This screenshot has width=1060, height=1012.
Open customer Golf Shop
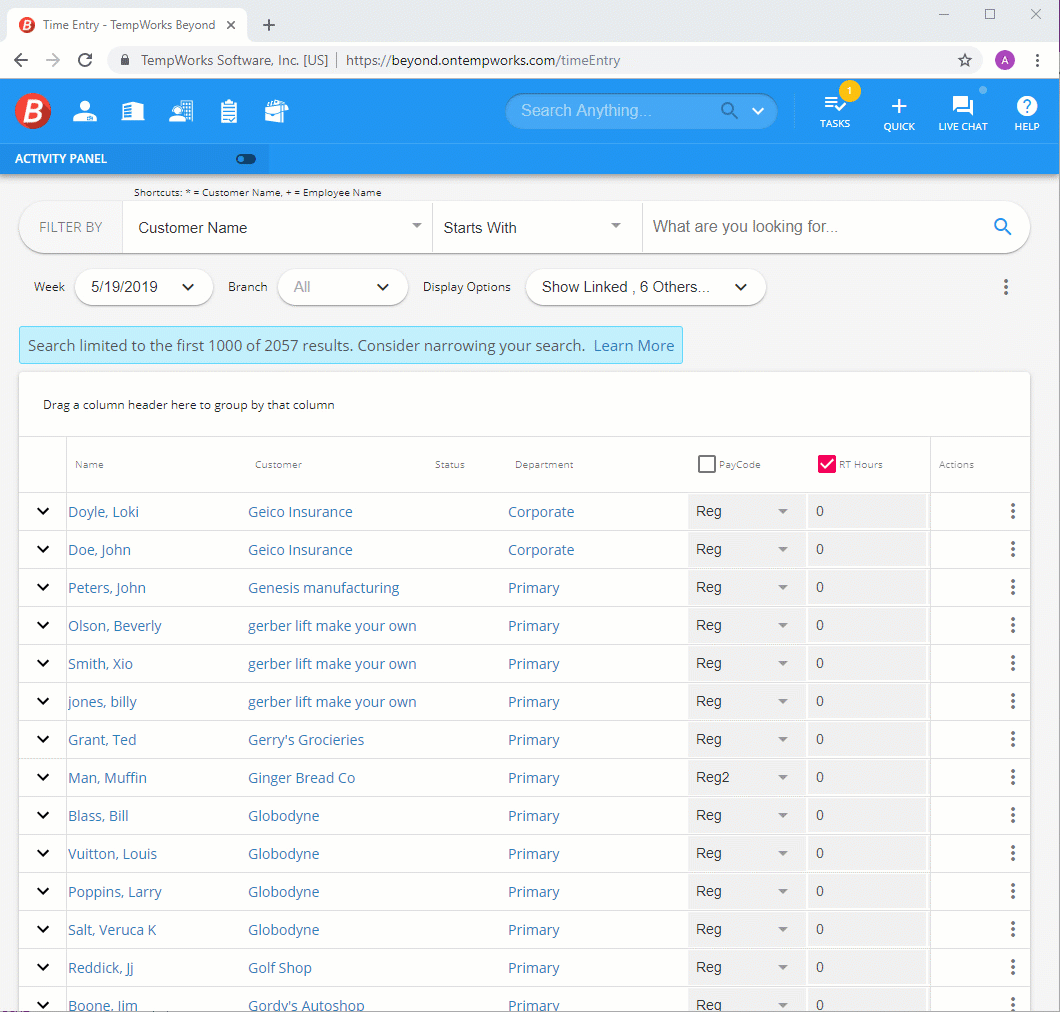pyautogui.click(x=280, y=967)
